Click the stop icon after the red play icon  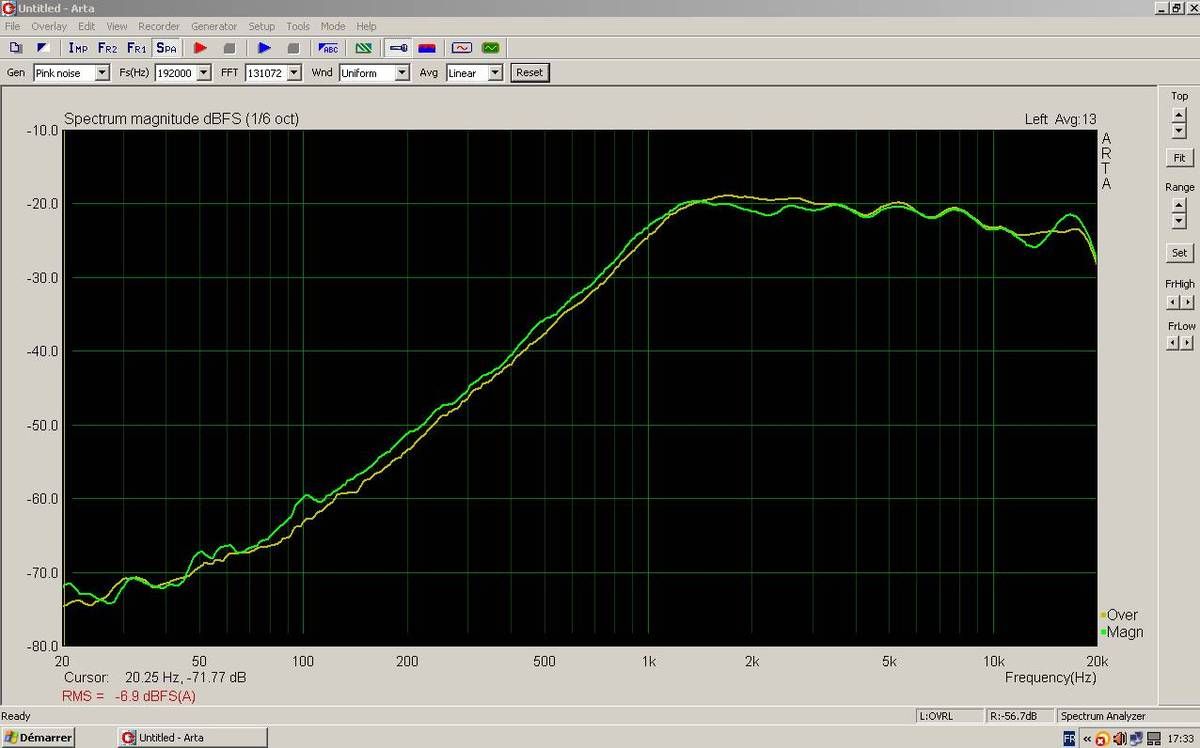tap(229, 47)
